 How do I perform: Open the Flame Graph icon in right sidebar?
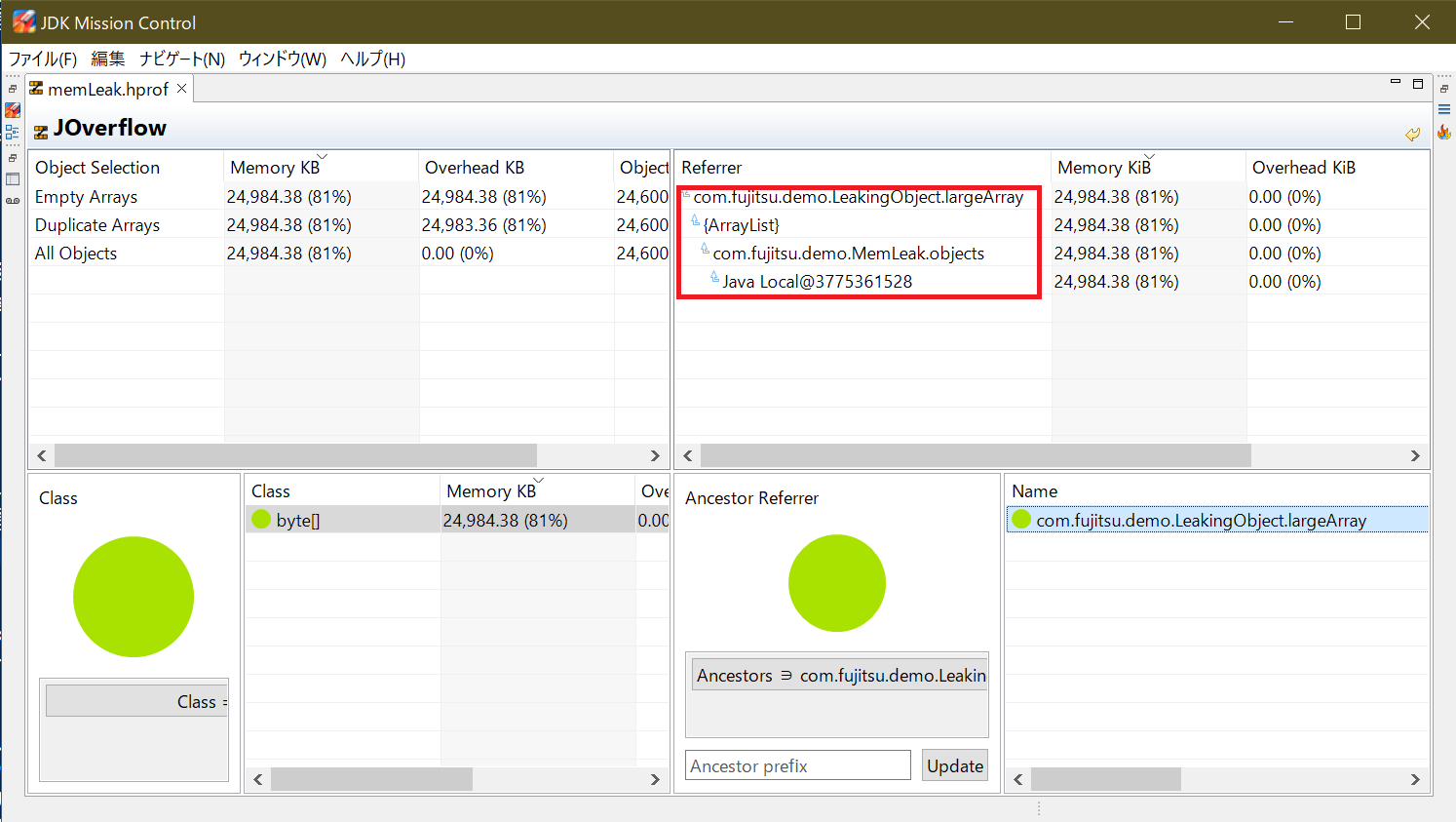[x=1443, y=132]
